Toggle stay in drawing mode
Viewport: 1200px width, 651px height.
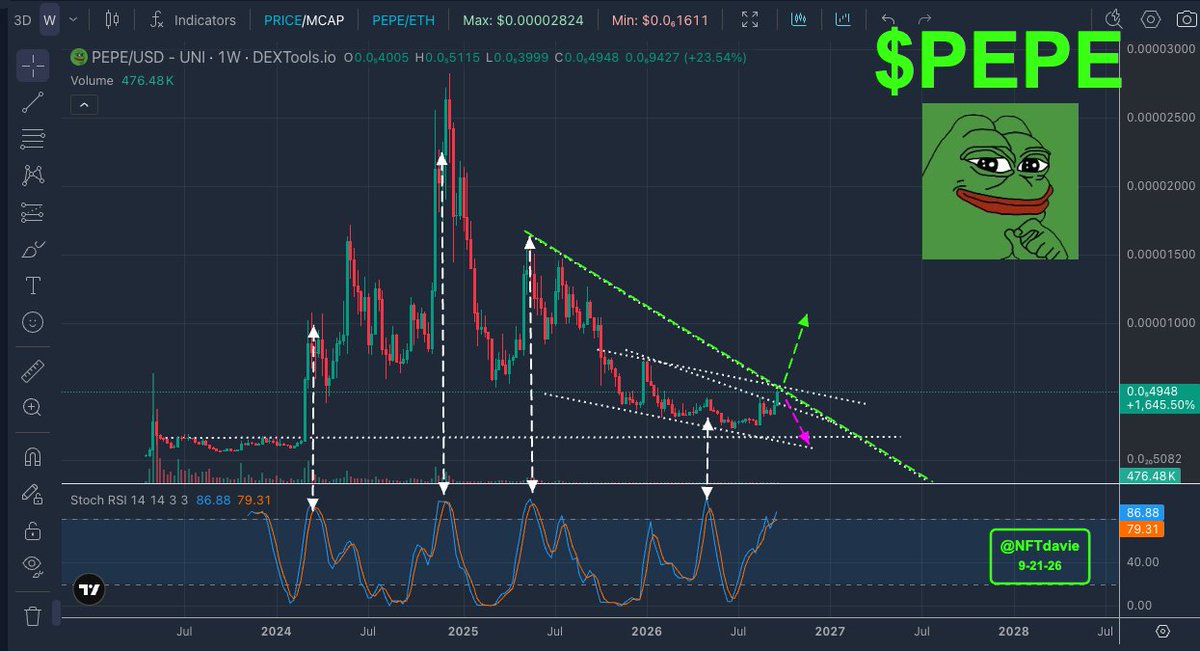[33, 494]
